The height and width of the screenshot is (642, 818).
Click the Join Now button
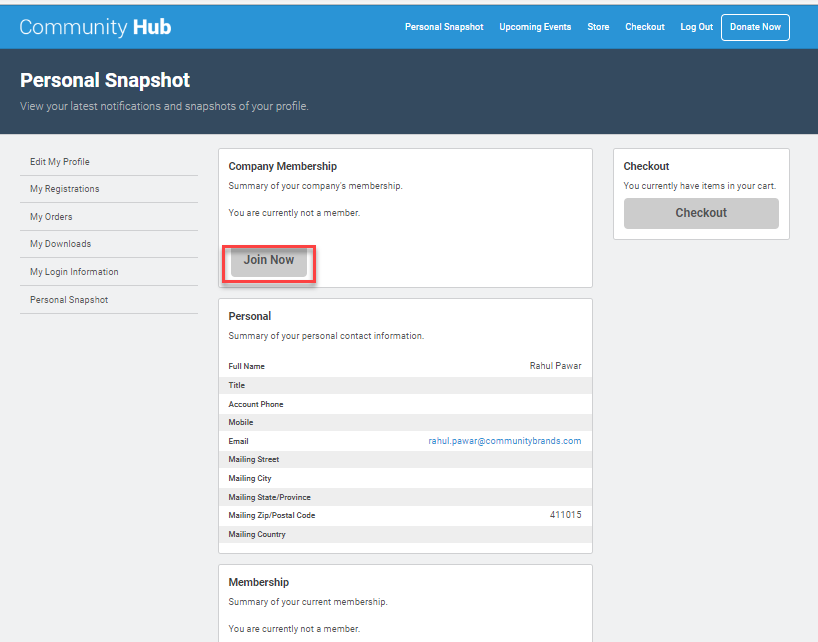tap(269, 260)
